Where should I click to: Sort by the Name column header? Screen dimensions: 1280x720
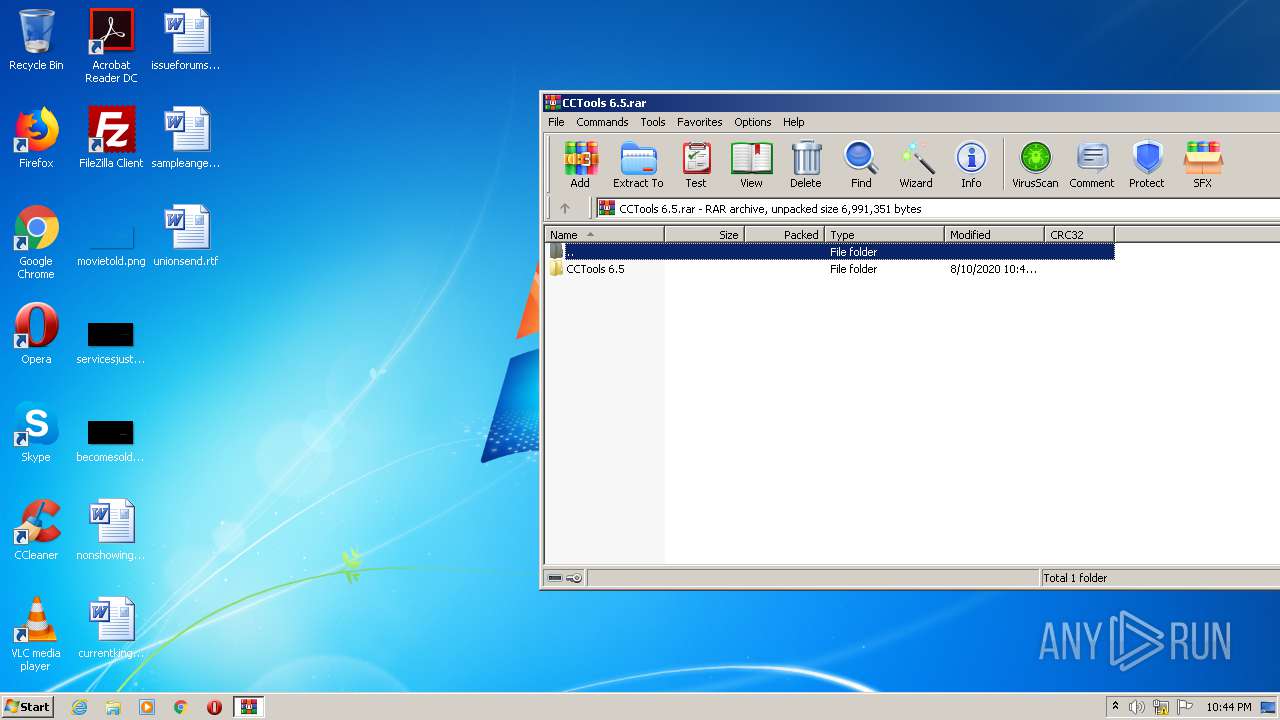[x=604, y=235]
